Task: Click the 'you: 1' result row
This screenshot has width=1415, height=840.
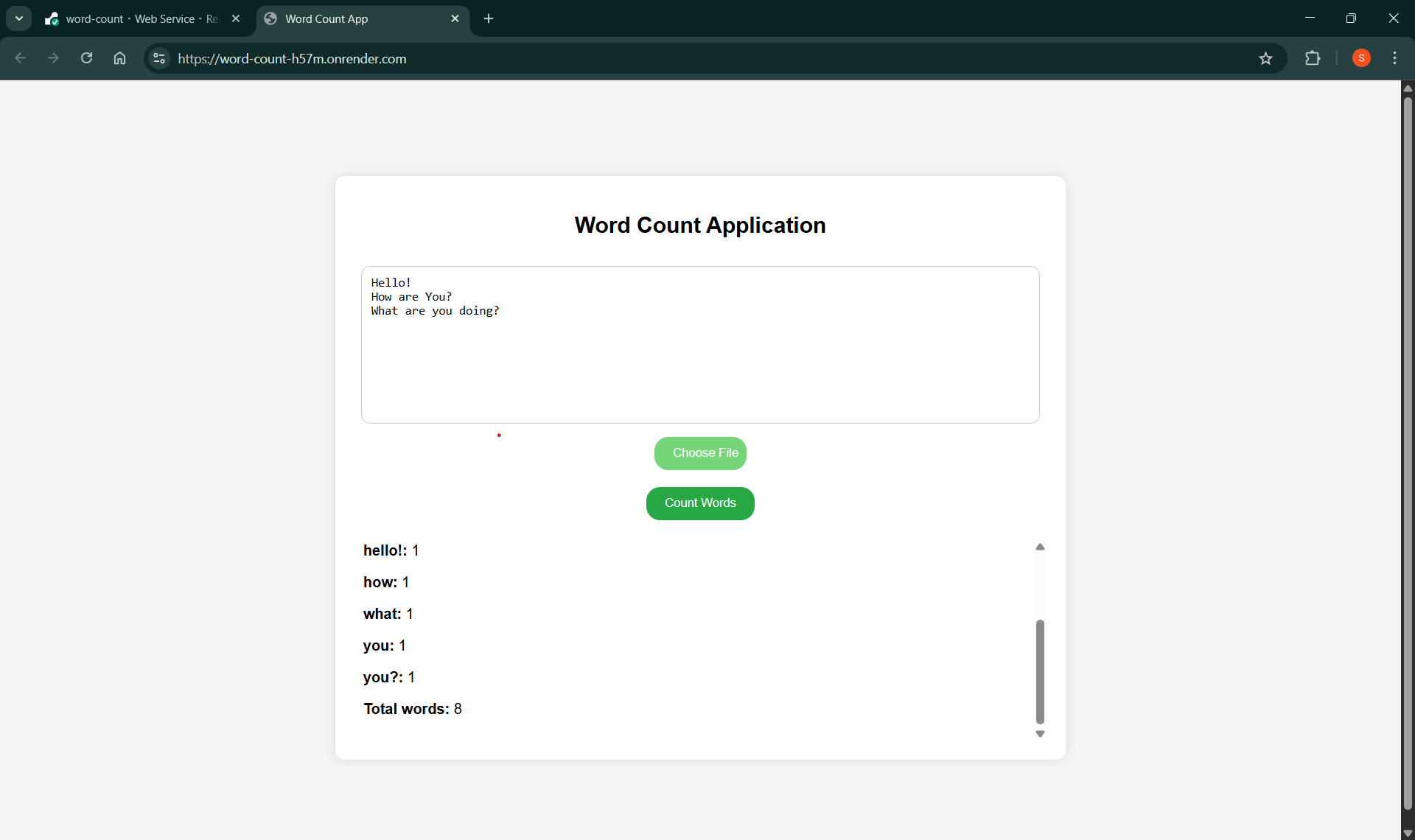Action: (385, 645)
